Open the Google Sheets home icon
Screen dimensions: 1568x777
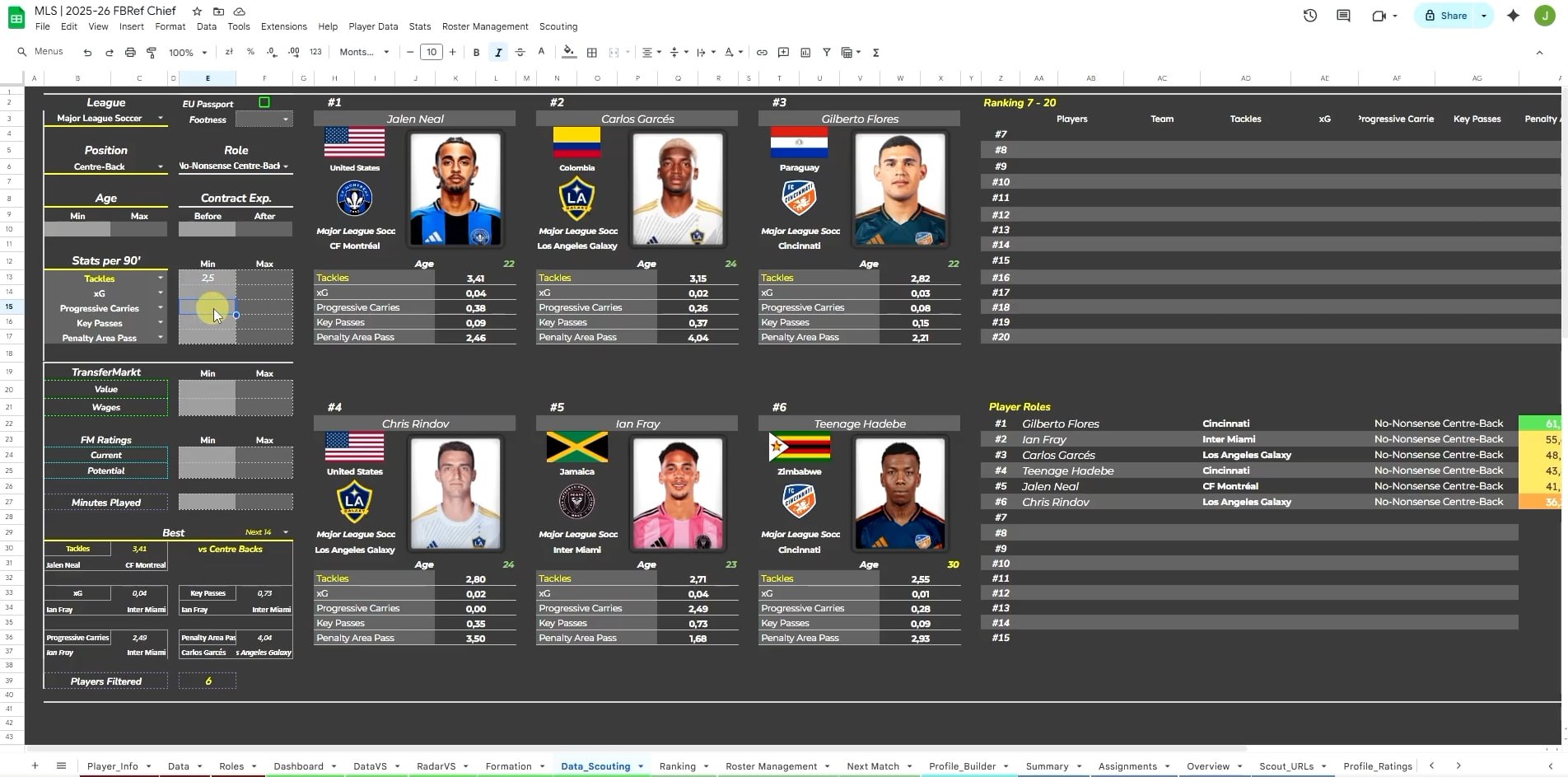point(16,17)
